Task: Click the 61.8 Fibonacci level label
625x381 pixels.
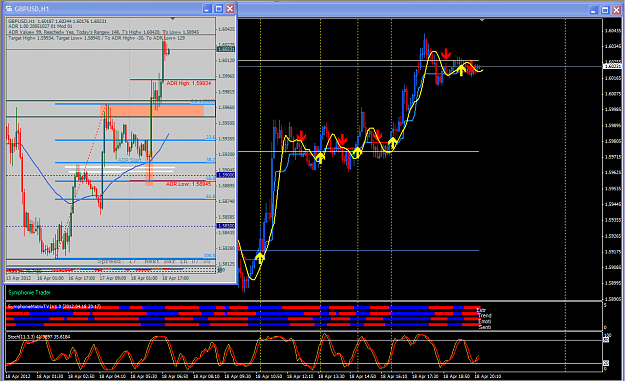Action: (x=210, y=196)
